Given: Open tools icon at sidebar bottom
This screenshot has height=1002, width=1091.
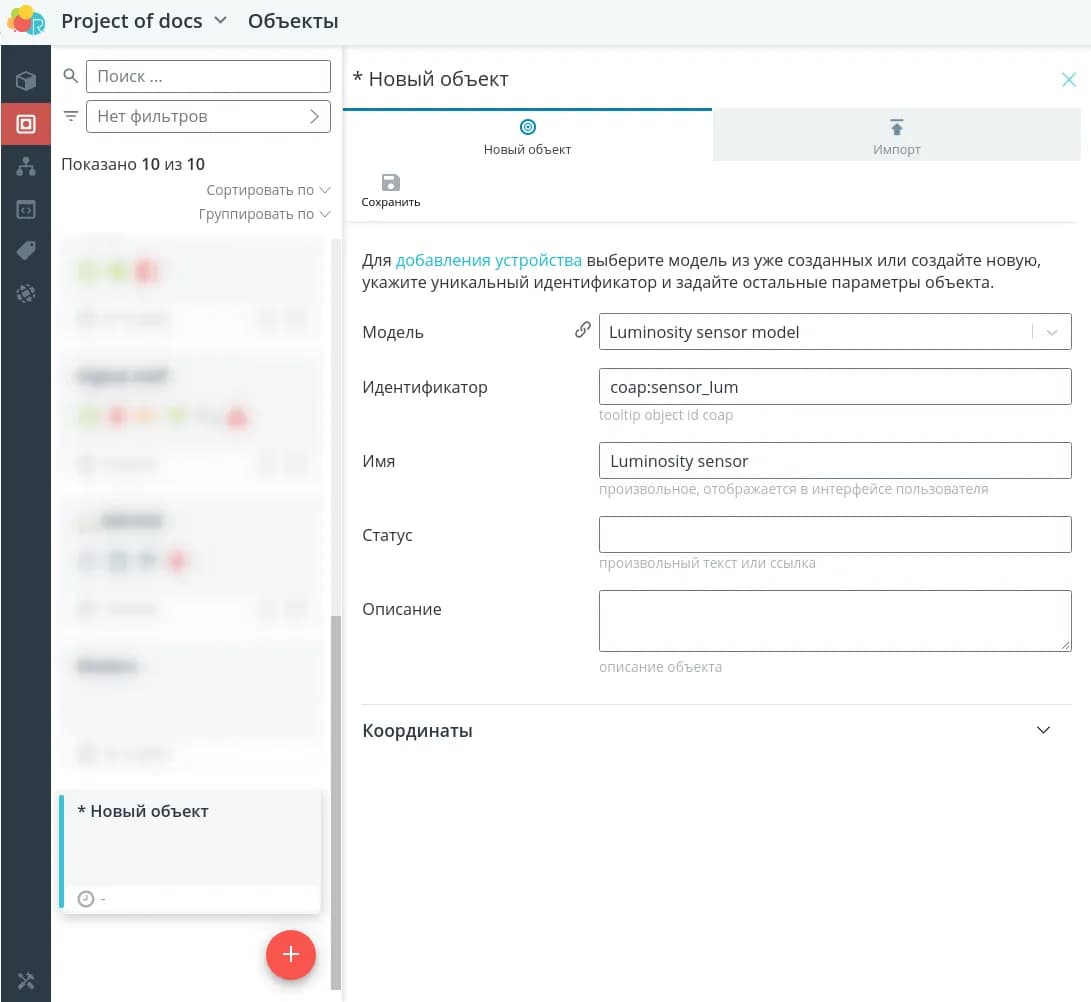Looking at the screenshot, I should 26,980.
